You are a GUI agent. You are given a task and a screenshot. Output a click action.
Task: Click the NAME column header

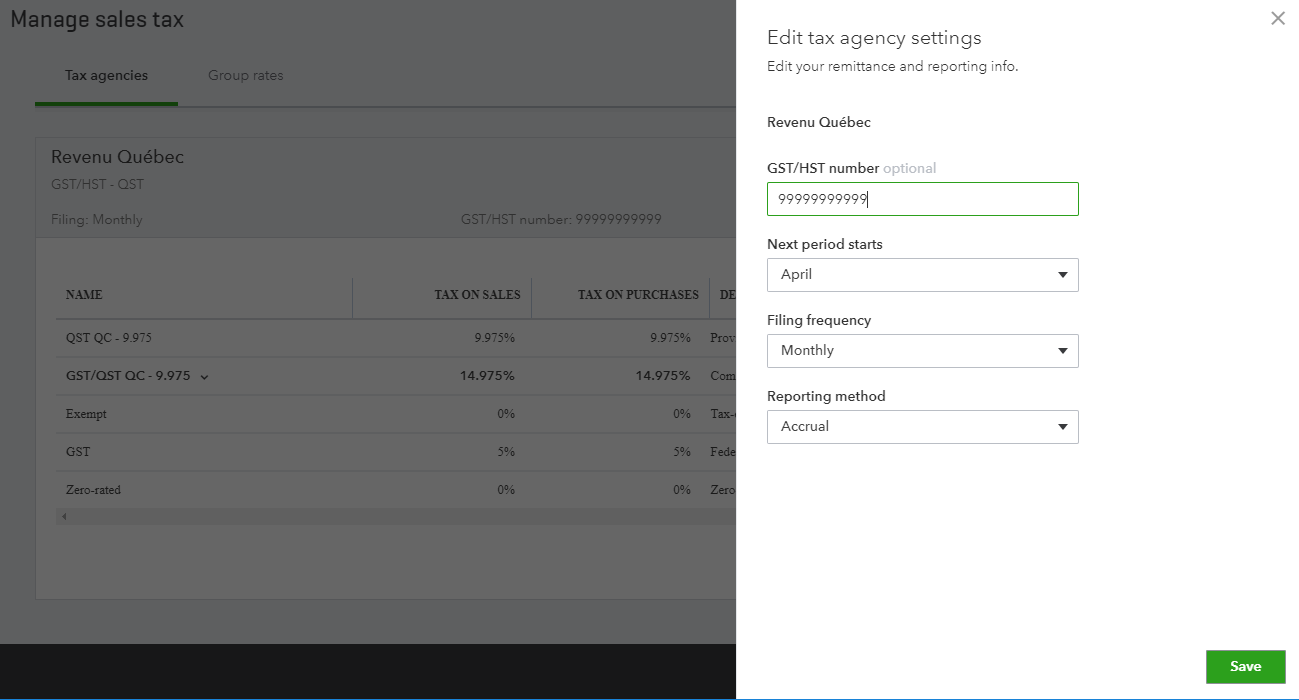tap(84, 295)
